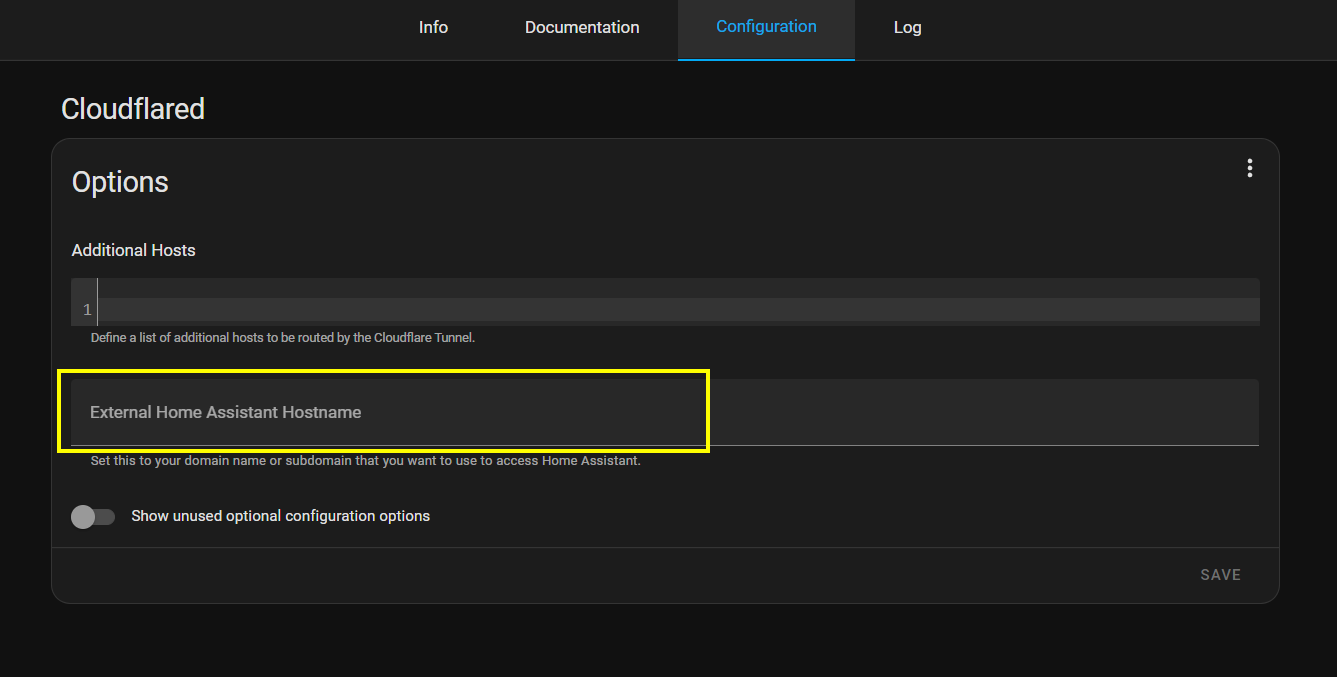Toggle Show unused optional configuration options
Screen dimensions: 1337x677
point(93,517)
